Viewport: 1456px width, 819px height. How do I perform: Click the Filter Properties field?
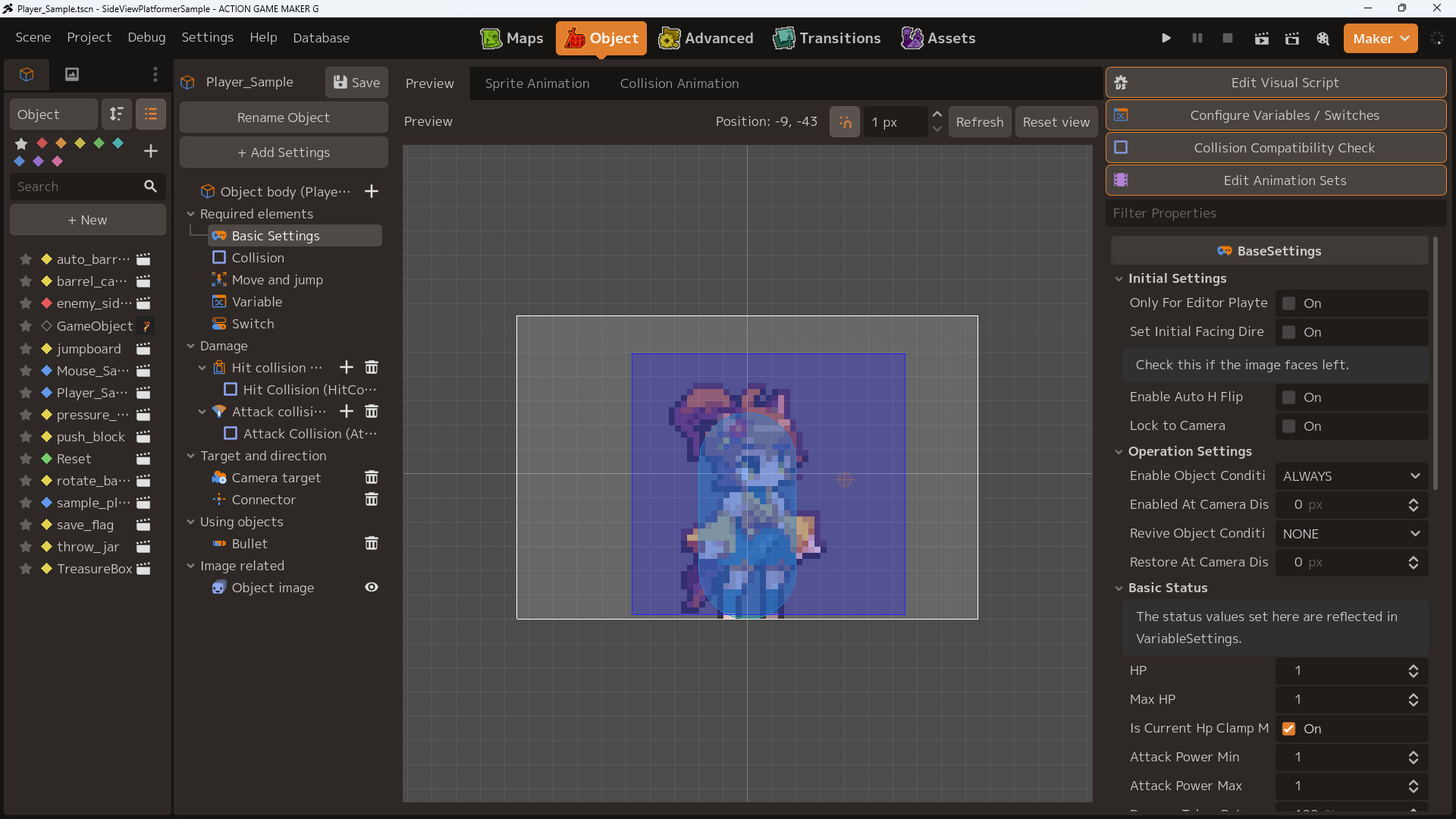tap(1276, 213)
